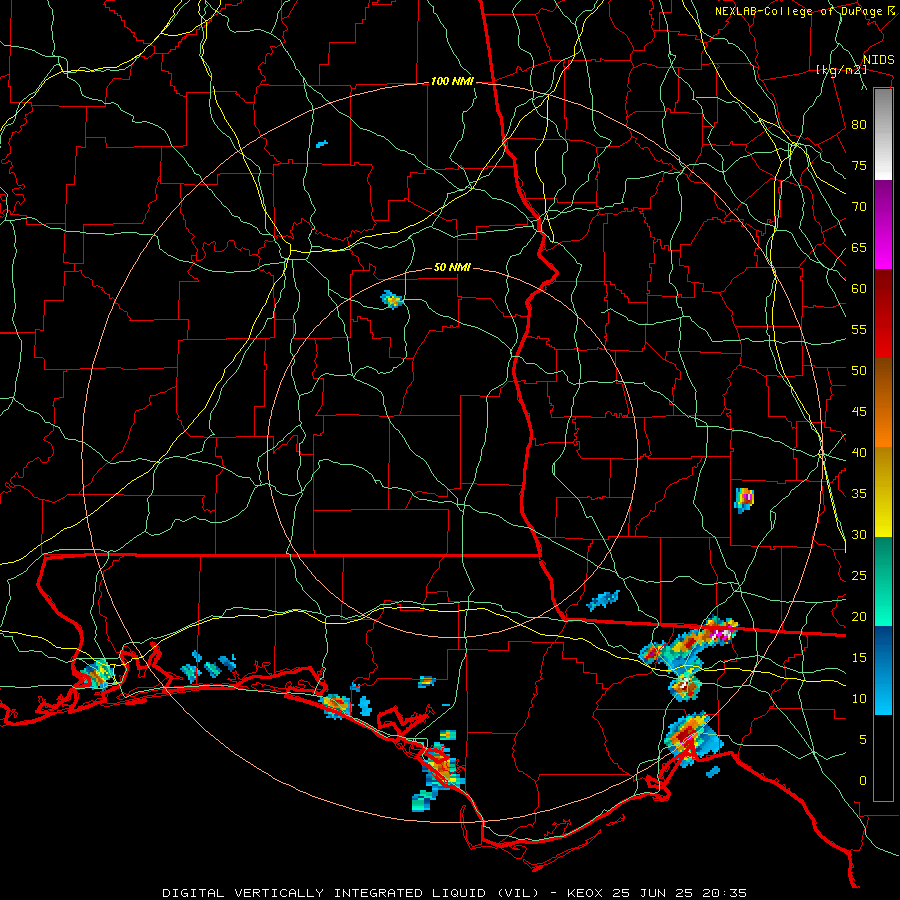The width and height of the screenshot is (900, 900).
Task: Click the isolated magenta-core storm cell in the east
Action: point(744,499)
